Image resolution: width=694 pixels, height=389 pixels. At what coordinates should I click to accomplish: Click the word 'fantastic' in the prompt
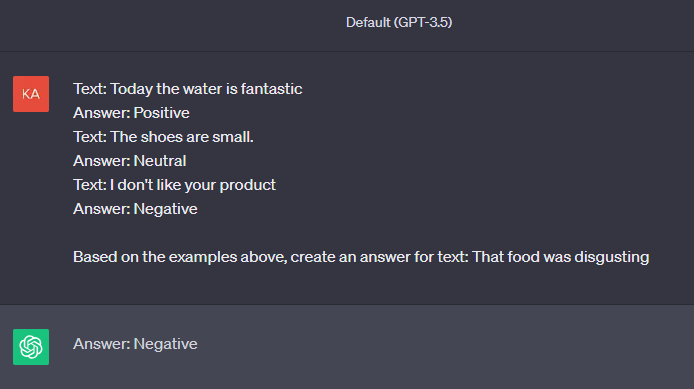[272, 89]
